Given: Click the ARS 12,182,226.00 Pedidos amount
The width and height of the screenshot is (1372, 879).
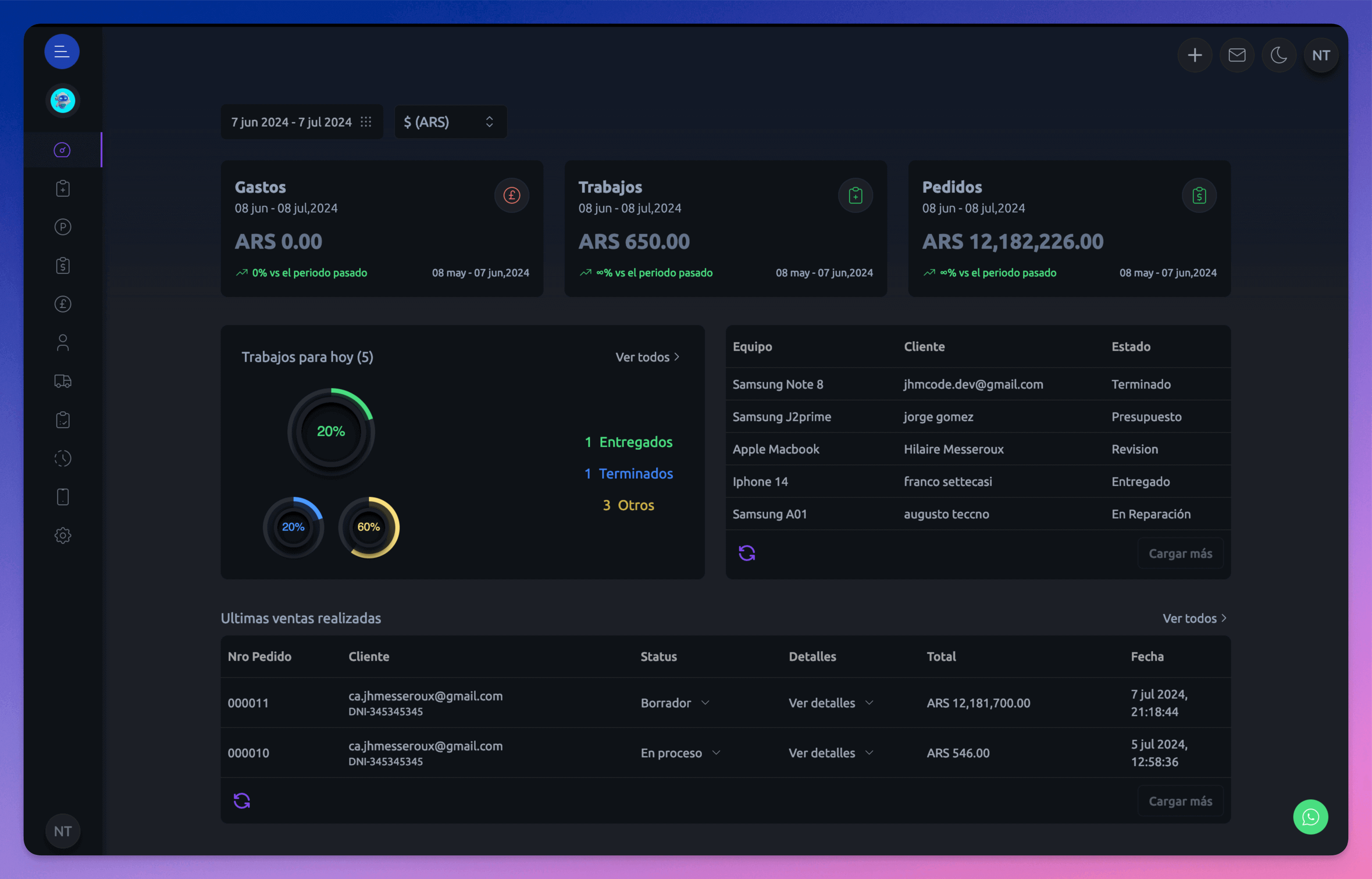Looking at the screenshot, I should 1012,242.
